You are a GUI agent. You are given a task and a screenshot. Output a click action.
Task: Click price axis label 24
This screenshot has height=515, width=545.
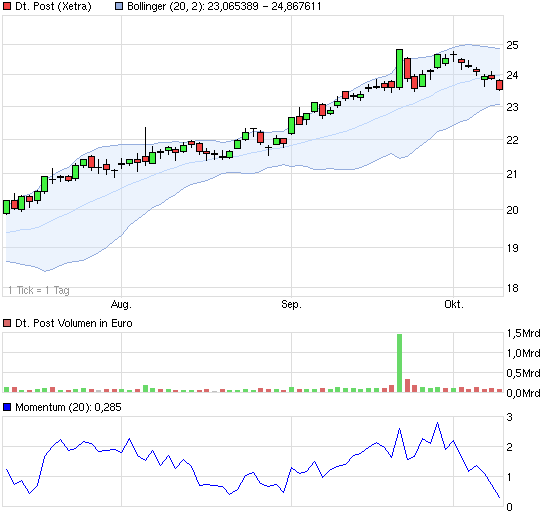click(x=512, y=75)
